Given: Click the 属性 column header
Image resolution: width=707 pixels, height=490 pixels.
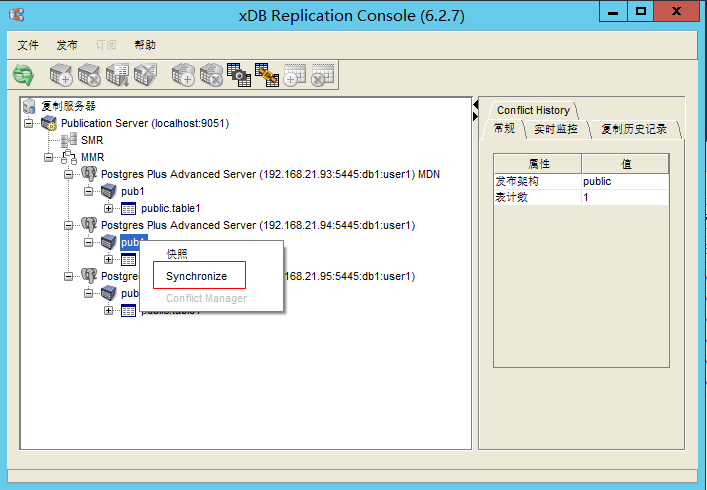Looking at the screenshot, I should [538, 164].
